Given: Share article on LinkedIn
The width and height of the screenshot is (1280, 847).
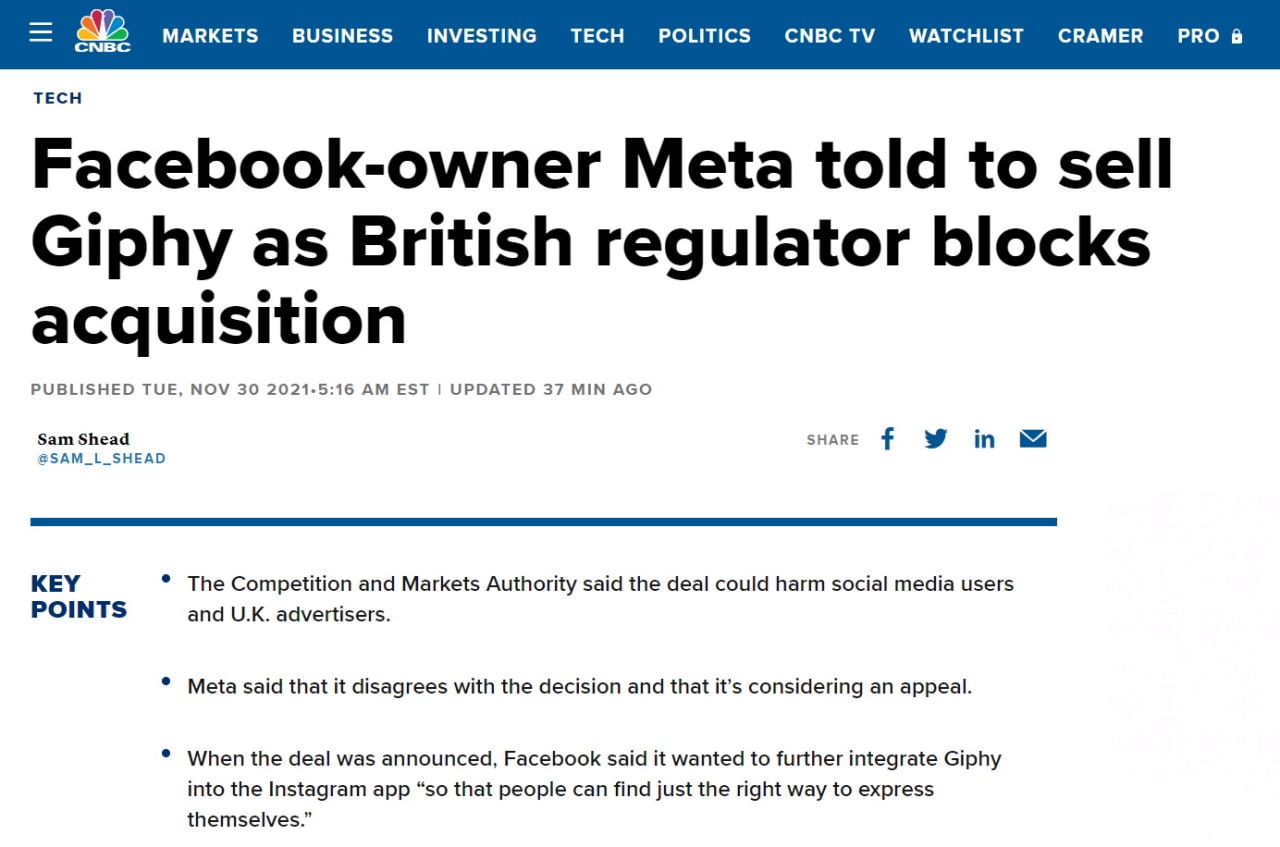Looking at the screenshot, I should (984, 439).
